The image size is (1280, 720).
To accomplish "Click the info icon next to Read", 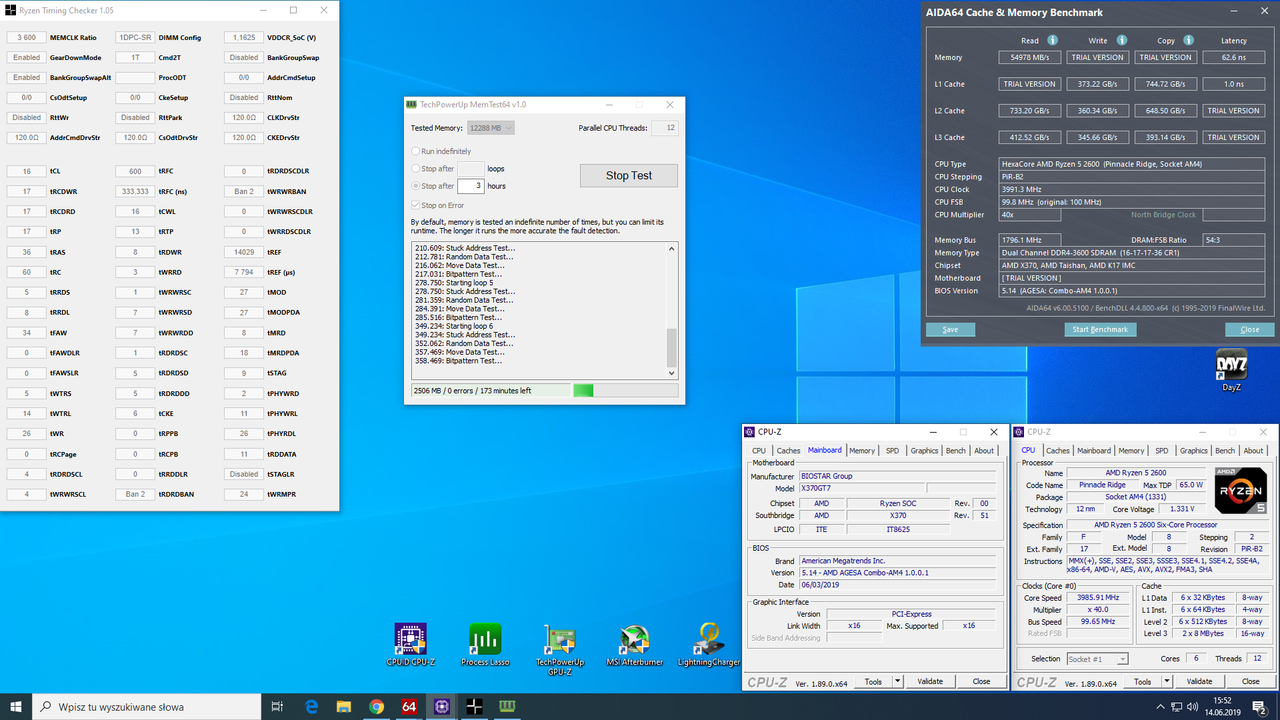I will pos(1053,41).
